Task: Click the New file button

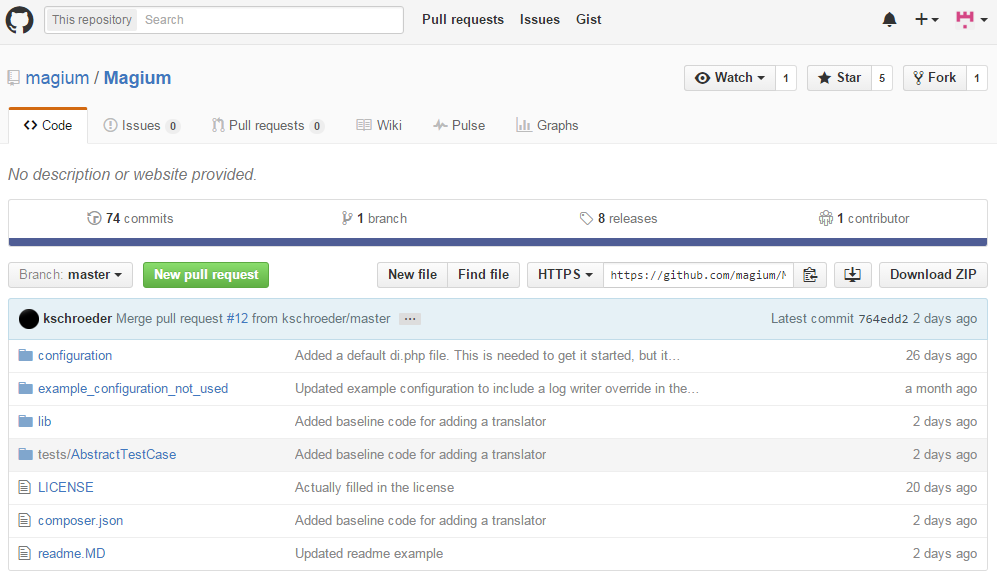Action: click(413, 275)
